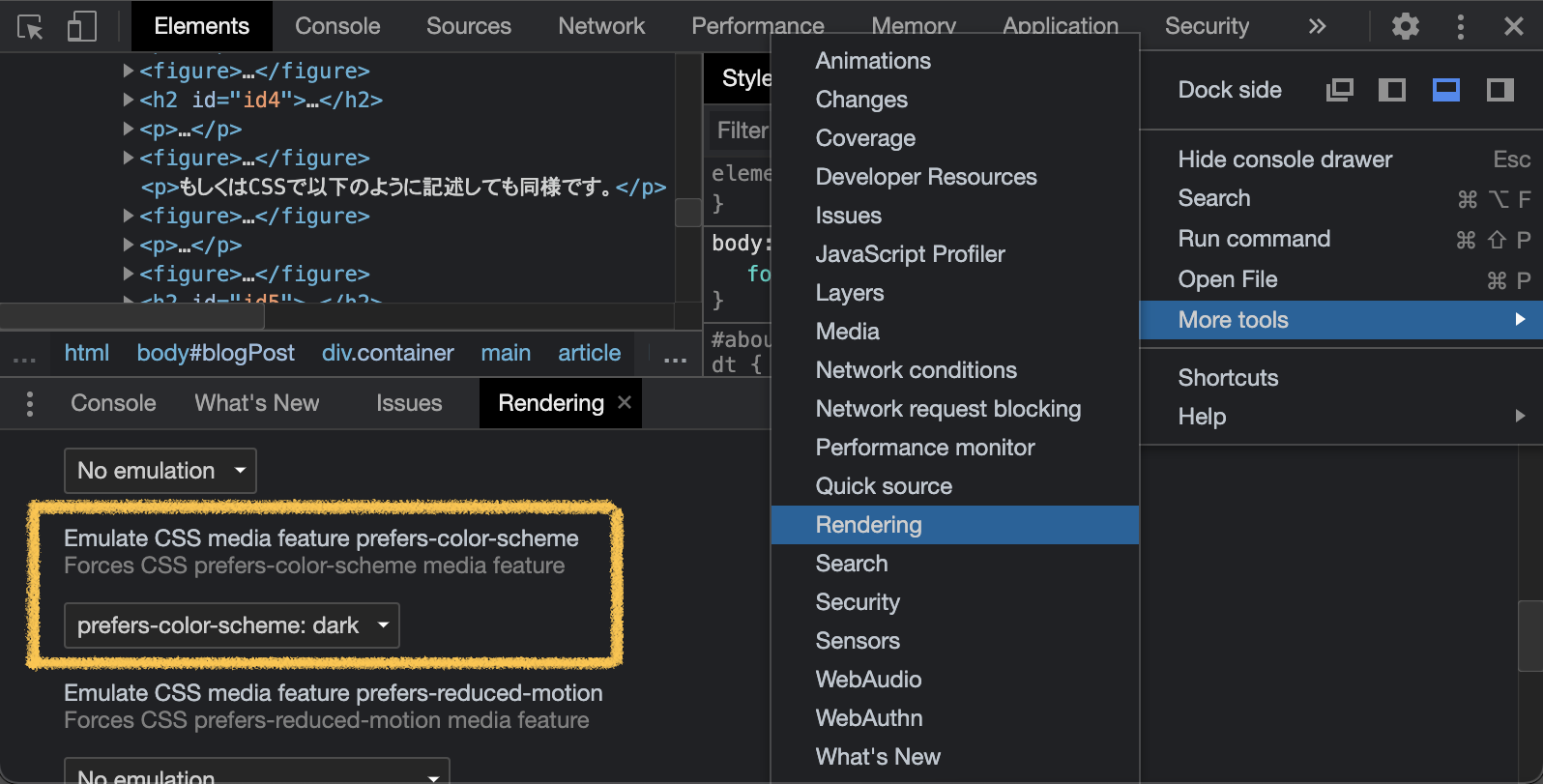The image size is (1543, 784).
Task: Expand the second figure element node
Action: click(128, 158)
